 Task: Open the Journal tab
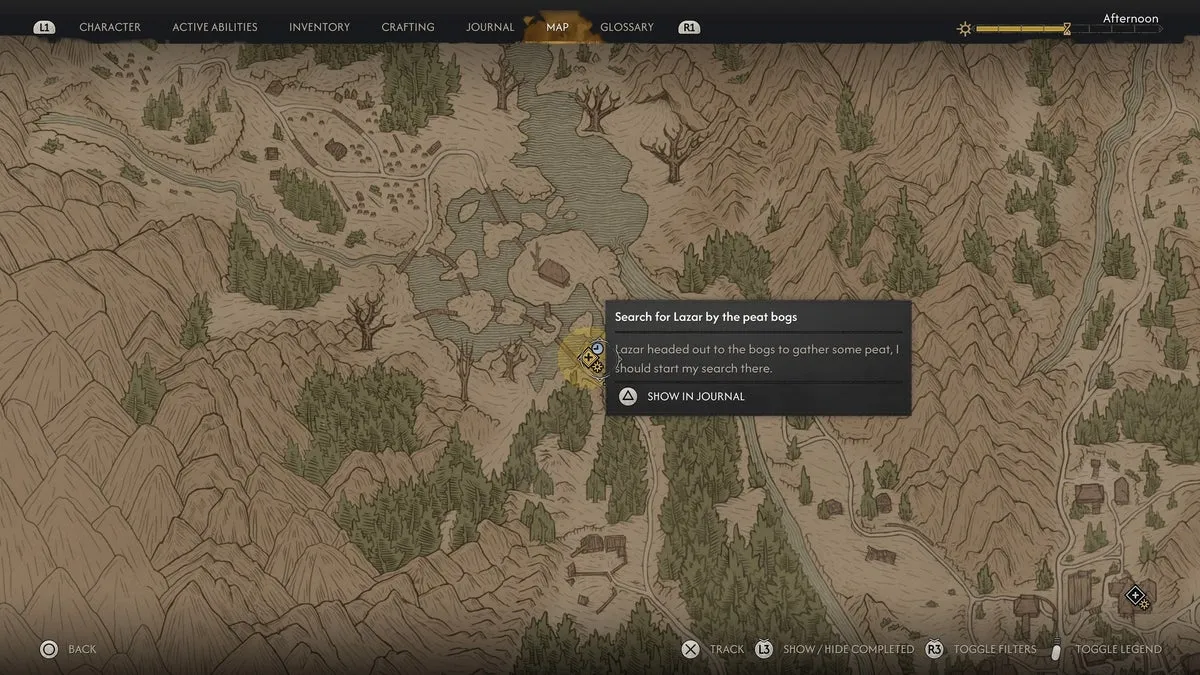click(x=490, y=27)
